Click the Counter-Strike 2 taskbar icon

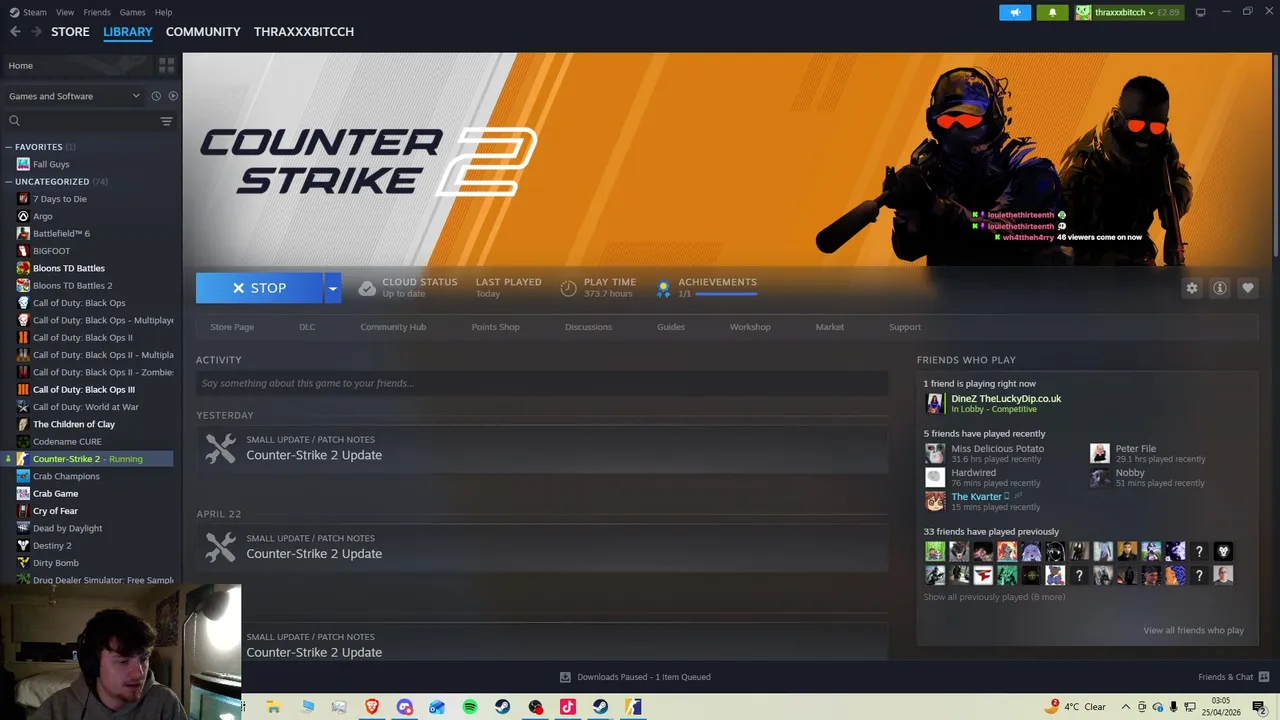[633, 707]
